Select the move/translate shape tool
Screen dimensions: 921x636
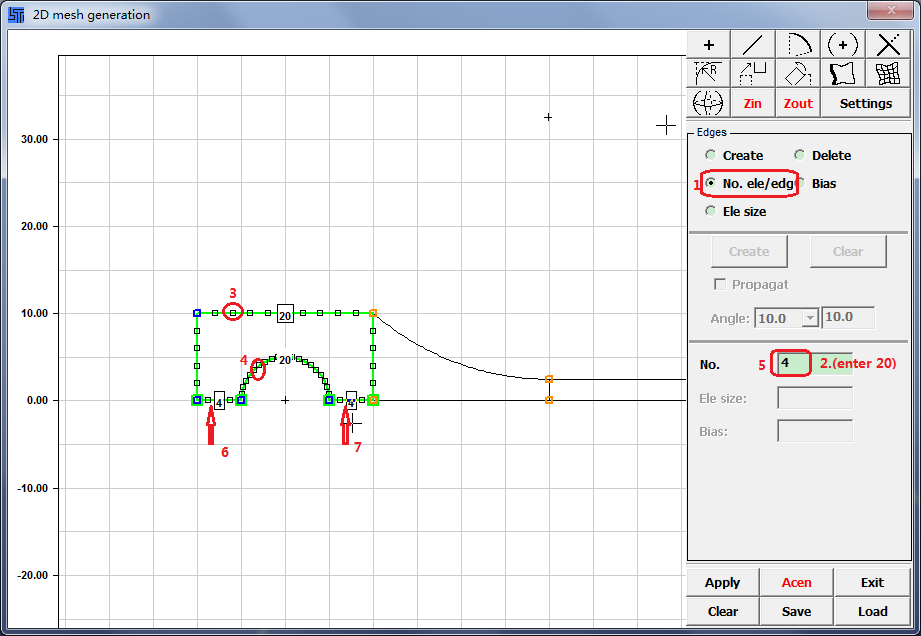753,73
